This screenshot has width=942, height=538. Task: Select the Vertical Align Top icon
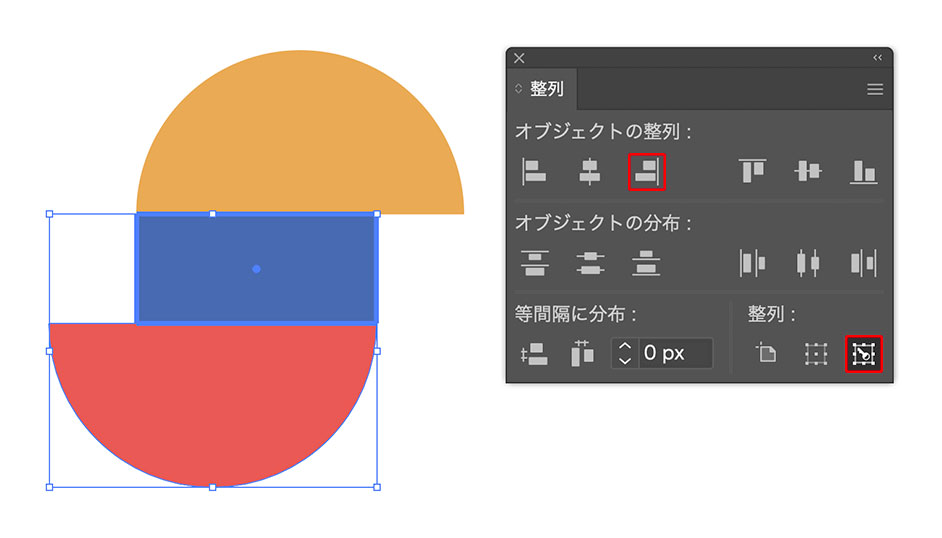[x=752, y=172]
